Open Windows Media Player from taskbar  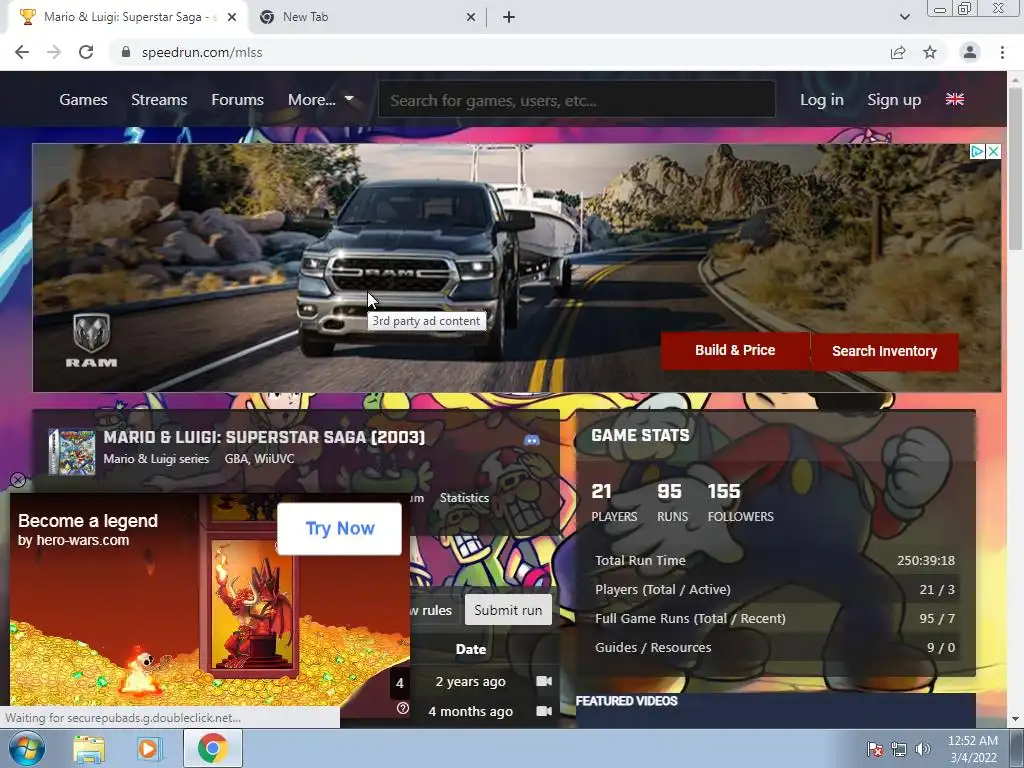coord(148,748)
